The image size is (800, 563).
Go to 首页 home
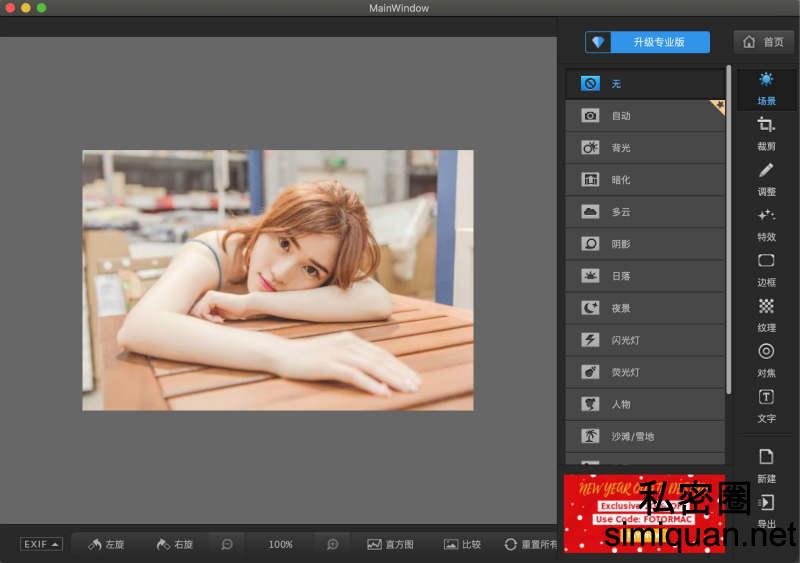point(764,42)
